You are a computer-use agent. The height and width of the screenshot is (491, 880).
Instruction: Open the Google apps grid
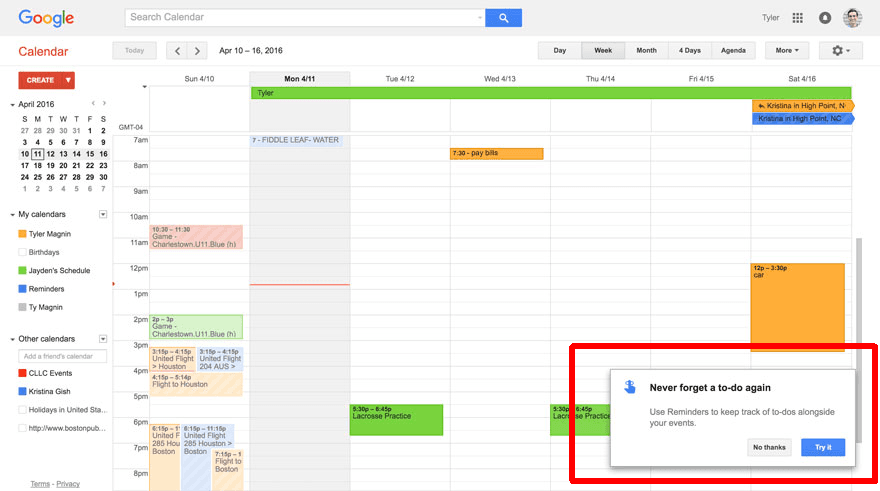[797, 18]
